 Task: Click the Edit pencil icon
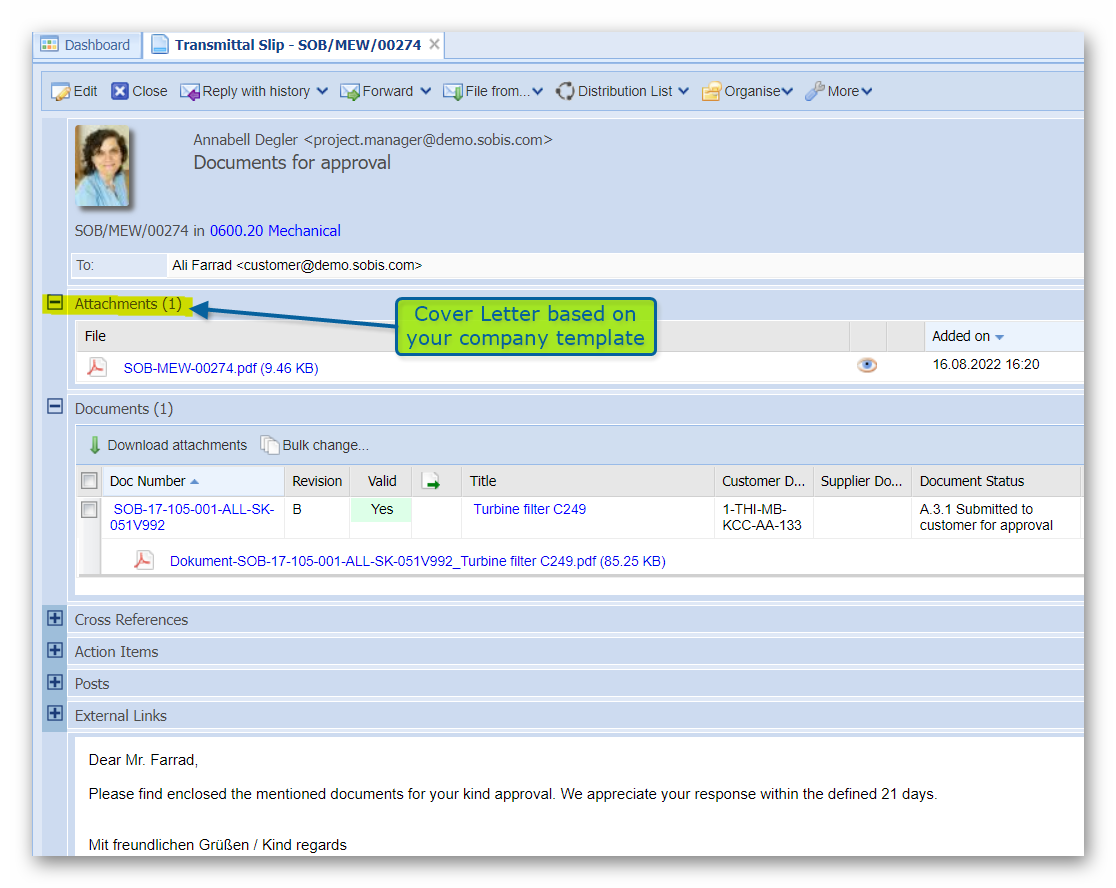(x=61, y=91)
